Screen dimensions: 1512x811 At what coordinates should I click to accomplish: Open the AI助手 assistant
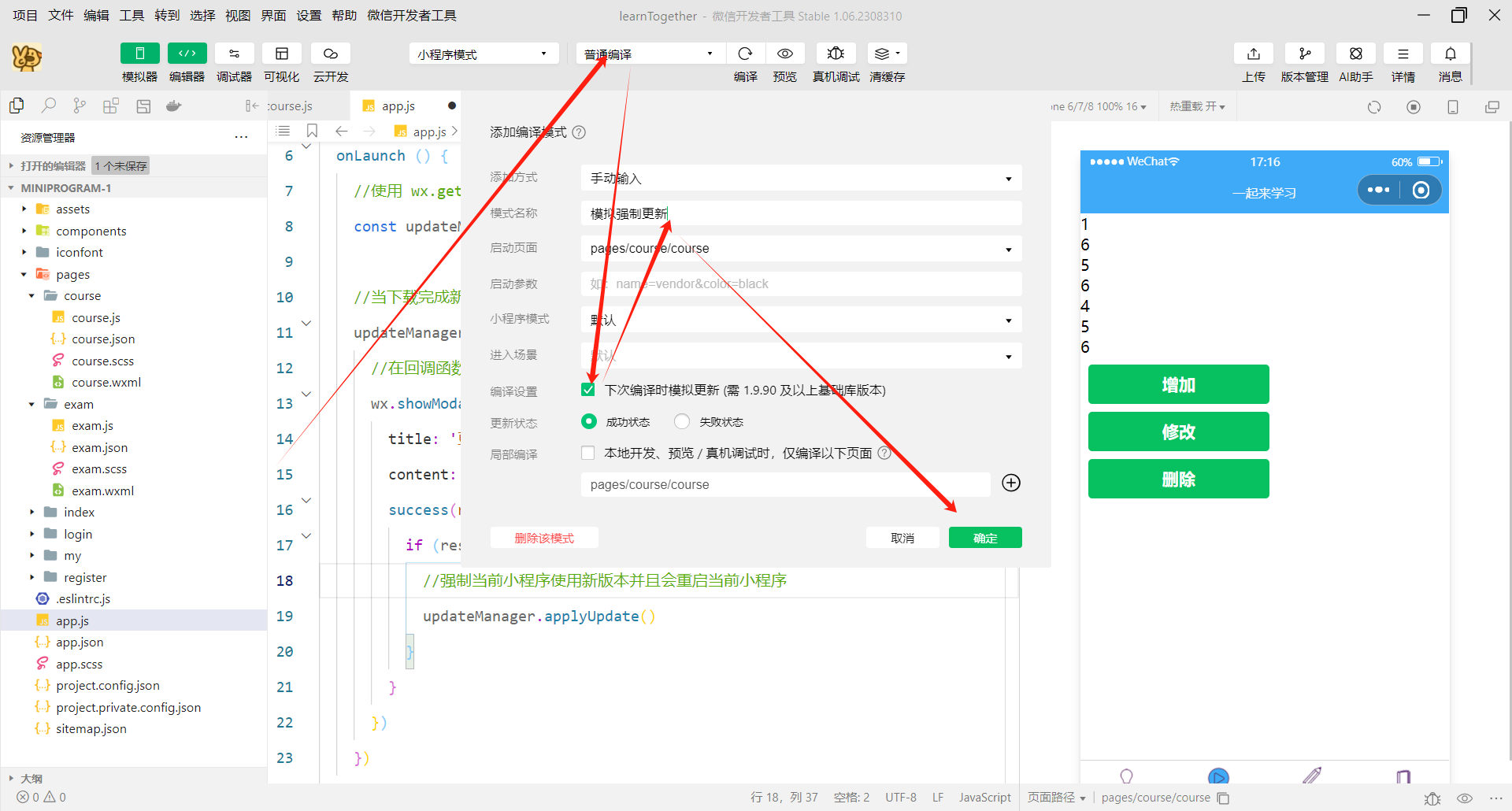(1356, 54)
